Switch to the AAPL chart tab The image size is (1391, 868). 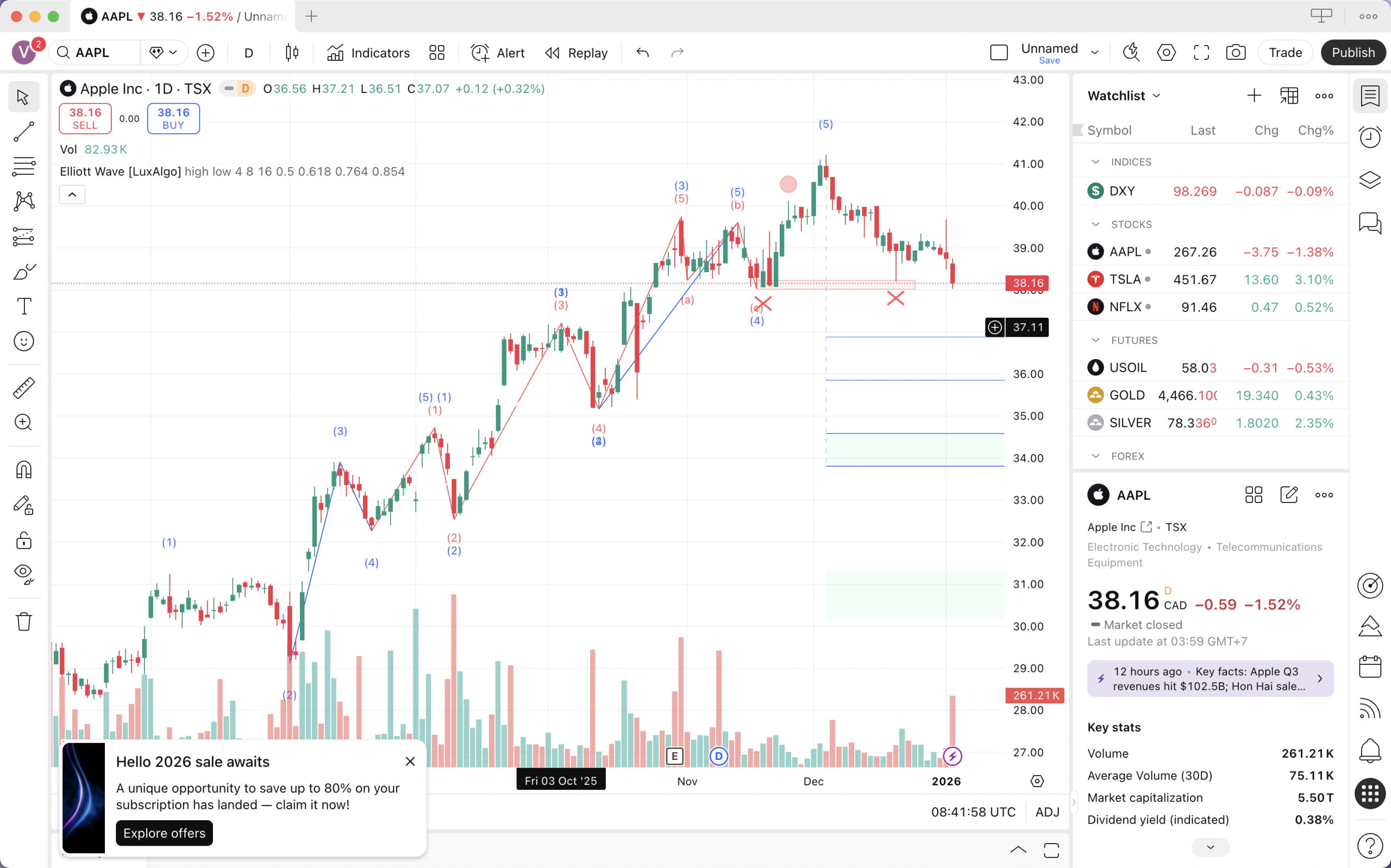(x=172, y=16)
